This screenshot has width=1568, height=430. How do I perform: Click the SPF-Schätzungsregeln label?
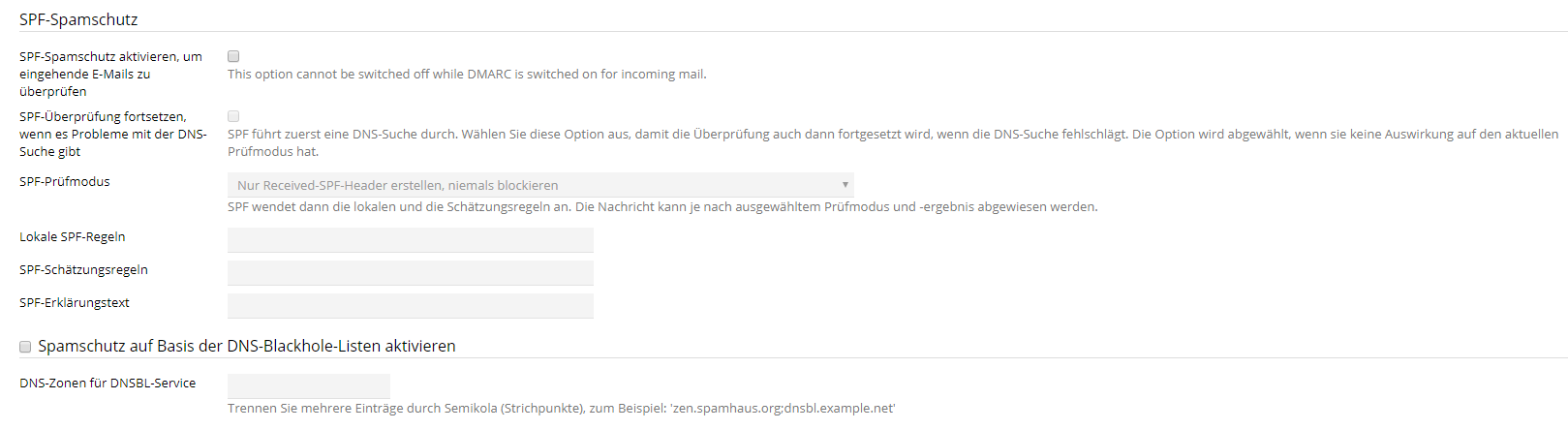(x=83, y=269)
